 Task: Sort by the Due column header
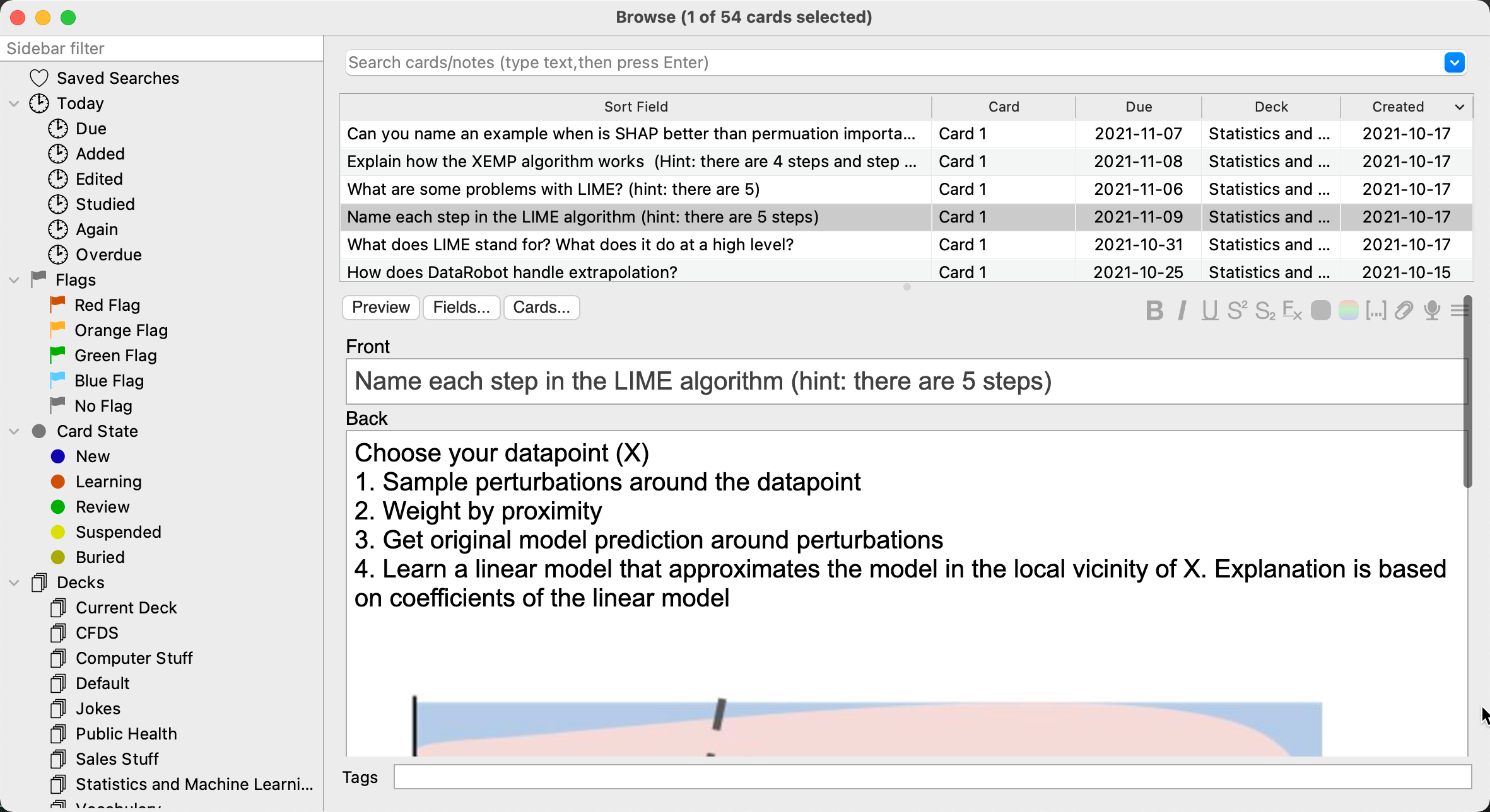tap(1139, 107)
